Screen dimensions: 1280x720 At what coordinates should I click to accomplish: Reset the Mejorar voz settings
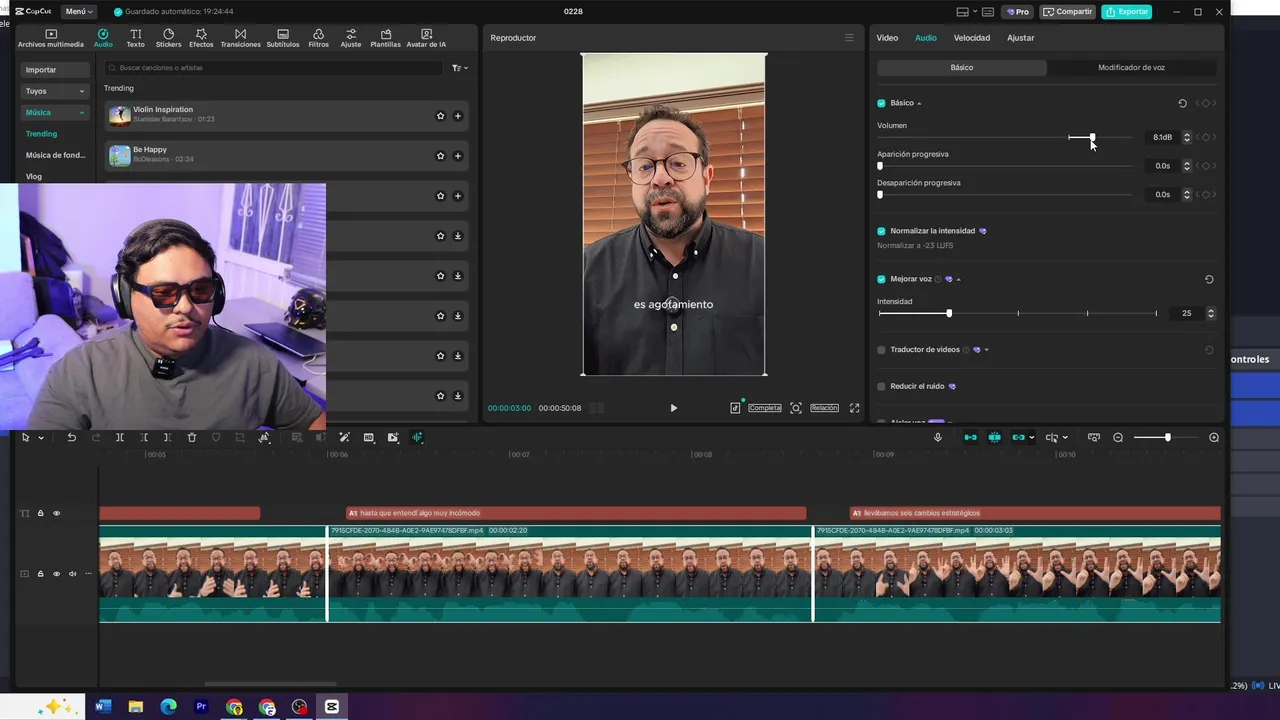click(1209, 279)
